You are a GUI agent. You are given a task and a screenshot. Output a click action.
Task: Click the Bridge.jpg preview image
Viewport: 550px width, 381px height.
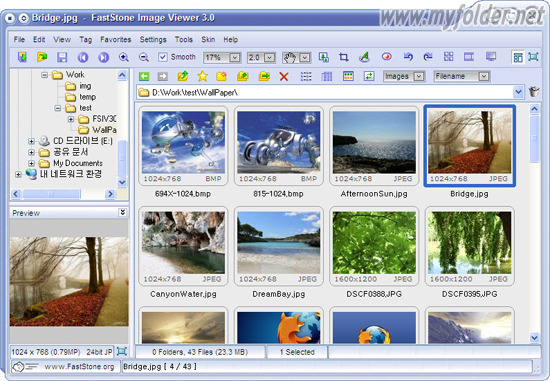click(69, 281)
